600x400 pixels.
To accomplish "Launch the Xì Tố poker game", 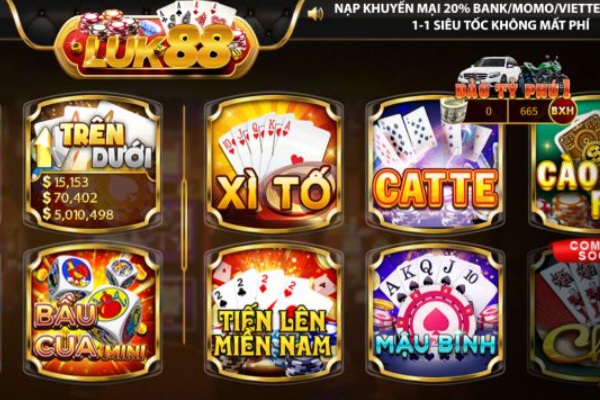I will (274, 164).
